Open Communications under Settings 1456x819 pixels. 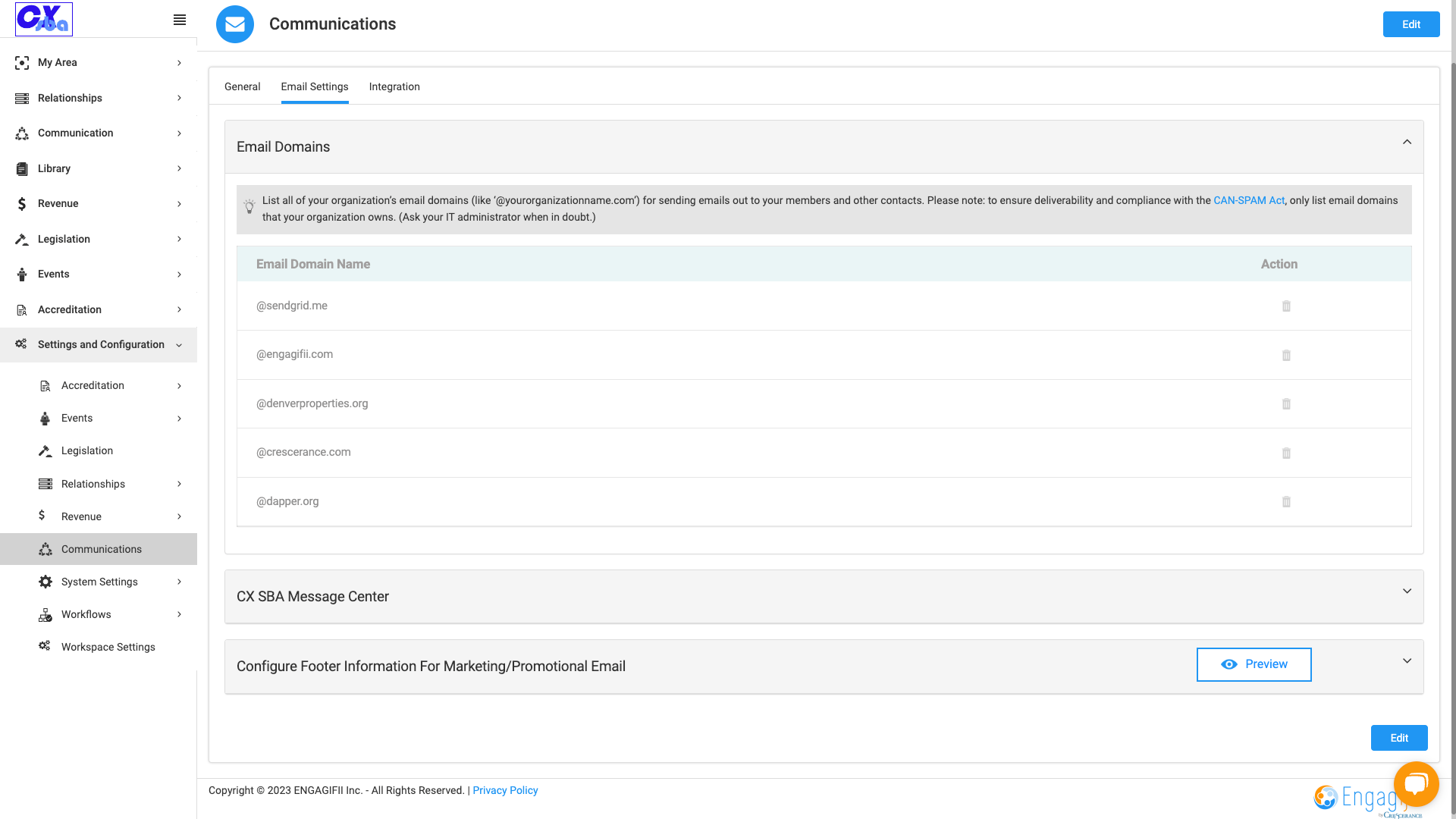pyautogui.click(x=99, y=549)
